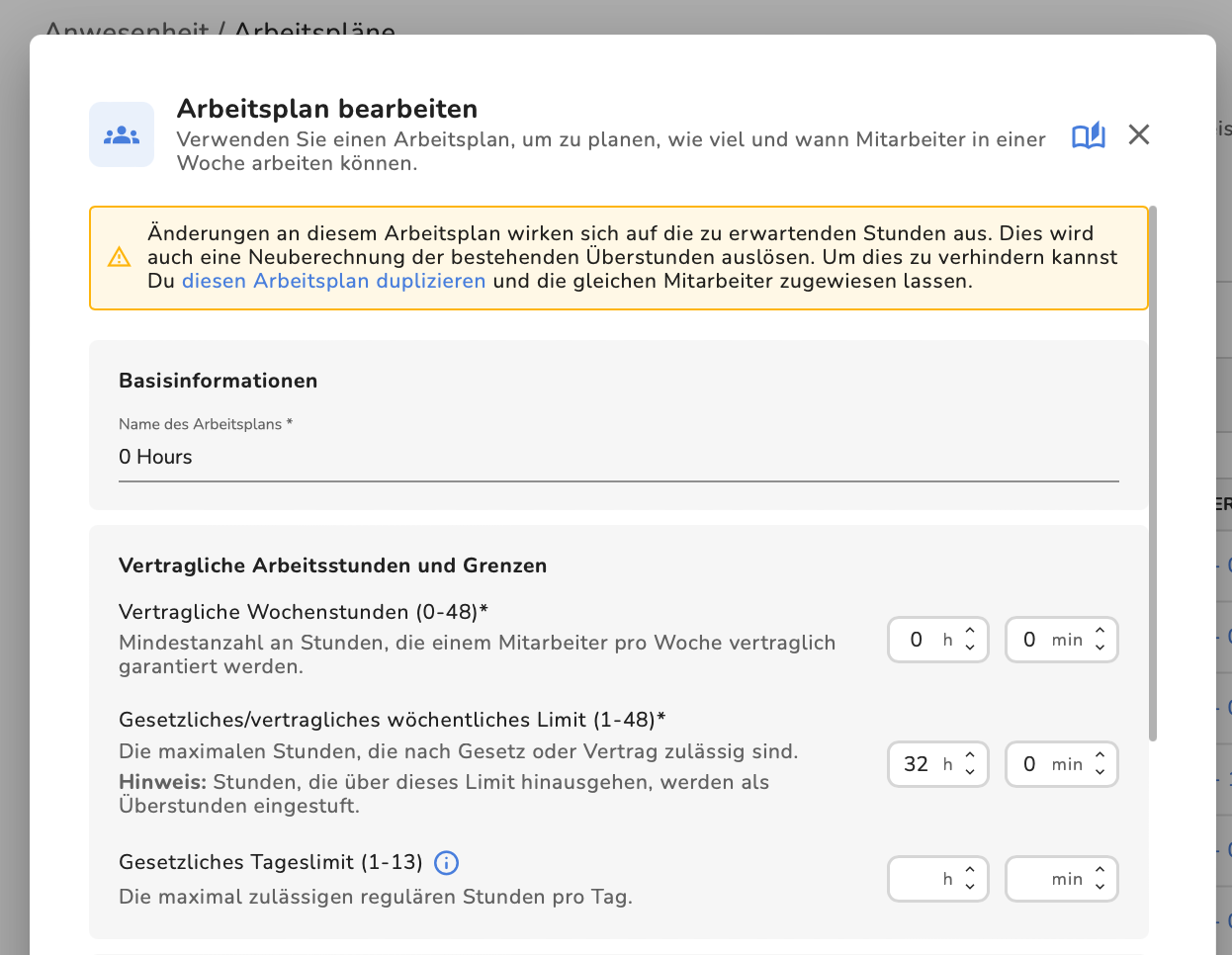Click 'Gesetzliches/vertragliches wöchentliches Limit (1-48)*' label
This screenshot has width=1232, height=955.
pyautogui.click(x=393, y=720)
